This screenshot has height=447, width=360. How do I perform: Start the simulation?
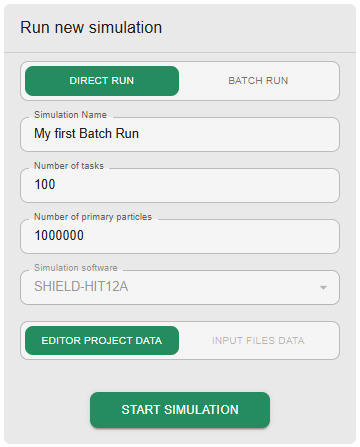(180, 410)
